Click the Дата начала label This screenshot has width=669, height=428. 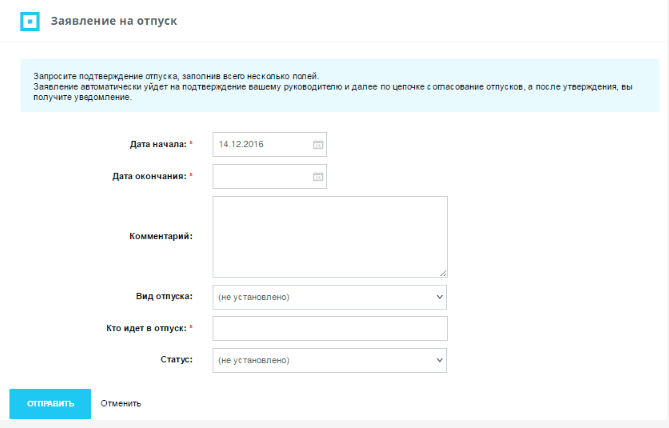tap(157, 145)
